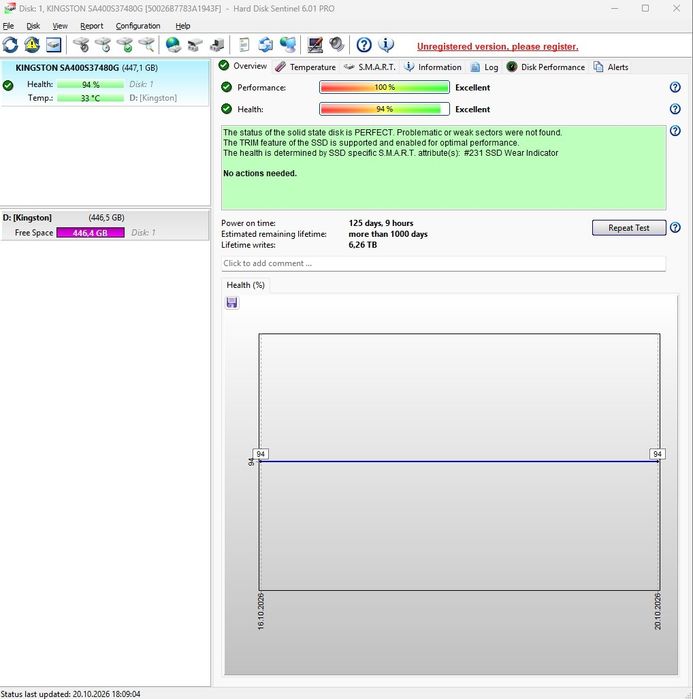
Task: Click the document report toolbar icon
Action: point(244,45)
